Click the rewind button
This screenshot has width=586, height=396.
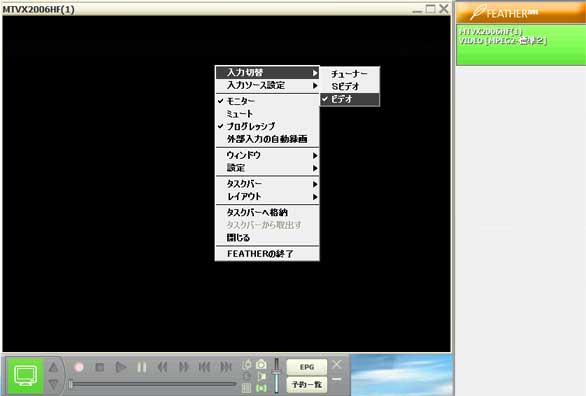click(163, 368)
